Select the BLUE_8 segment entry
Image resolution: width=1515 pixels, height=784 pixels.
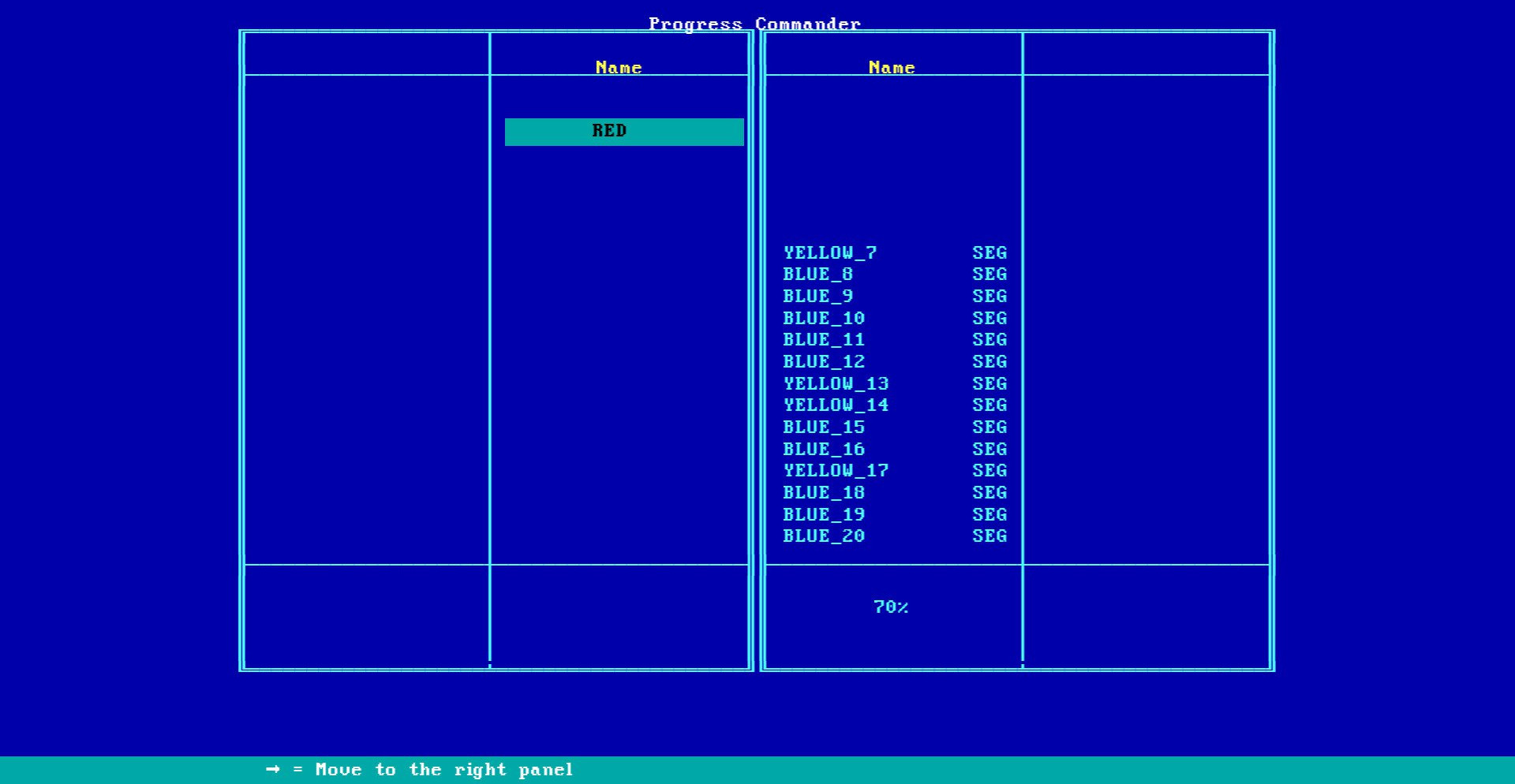pos(817,274)
